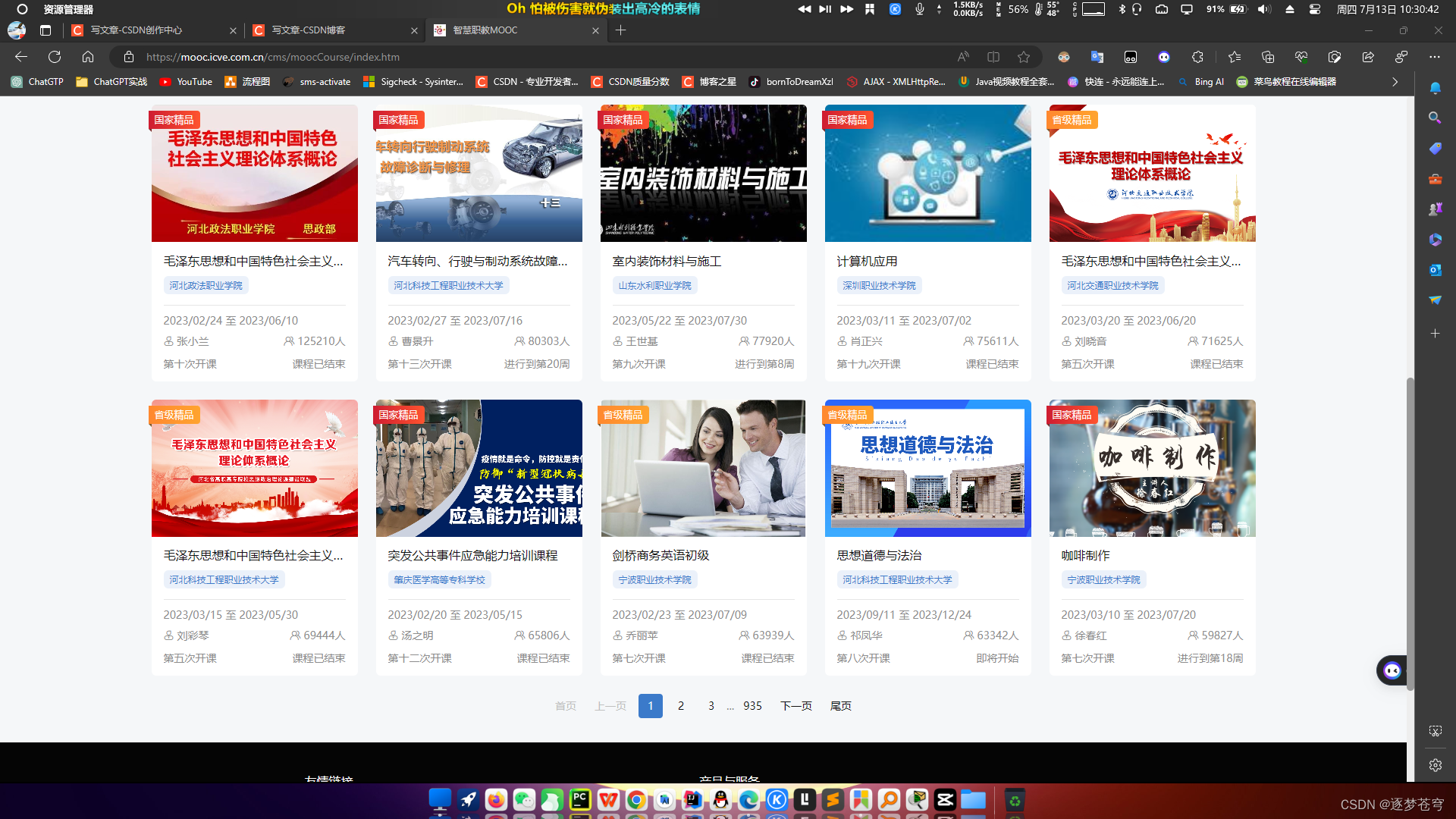Play/pause music in macOS menu bar

(x=825, y=9)
